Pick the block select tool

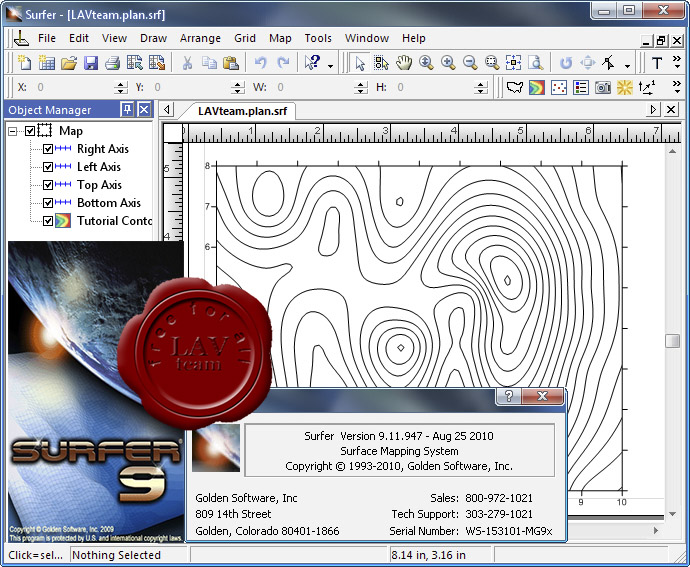tap(382, 63)
